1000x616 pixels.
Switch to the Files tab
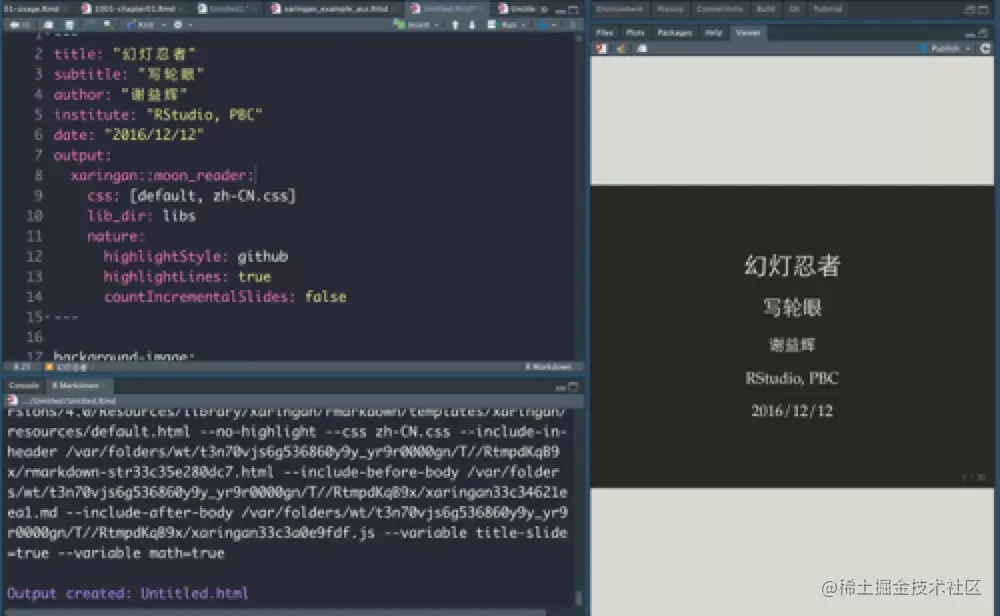pos(604,33)
